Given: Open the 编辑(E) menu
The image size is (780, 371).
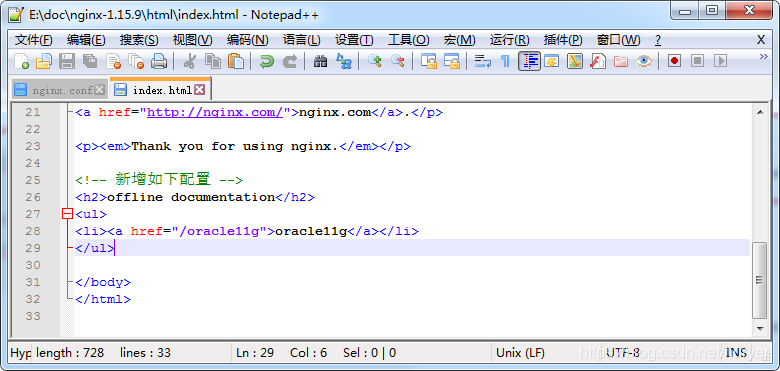Looking at the screenshot, I should [x=86, y=40].
